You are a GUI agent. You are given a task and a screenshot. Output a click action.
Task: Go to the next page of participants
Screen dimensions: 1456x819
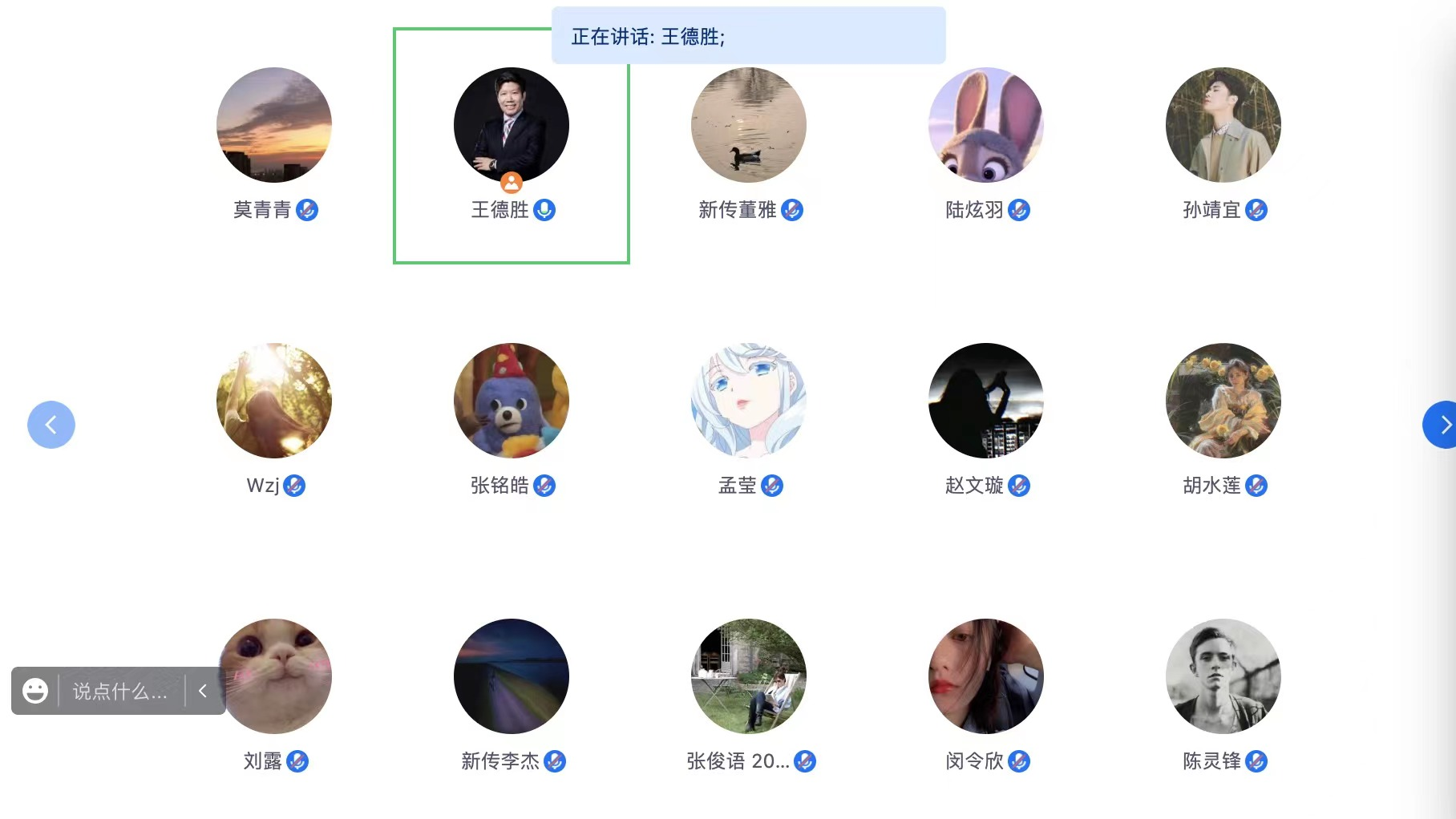pos(1442,425)
